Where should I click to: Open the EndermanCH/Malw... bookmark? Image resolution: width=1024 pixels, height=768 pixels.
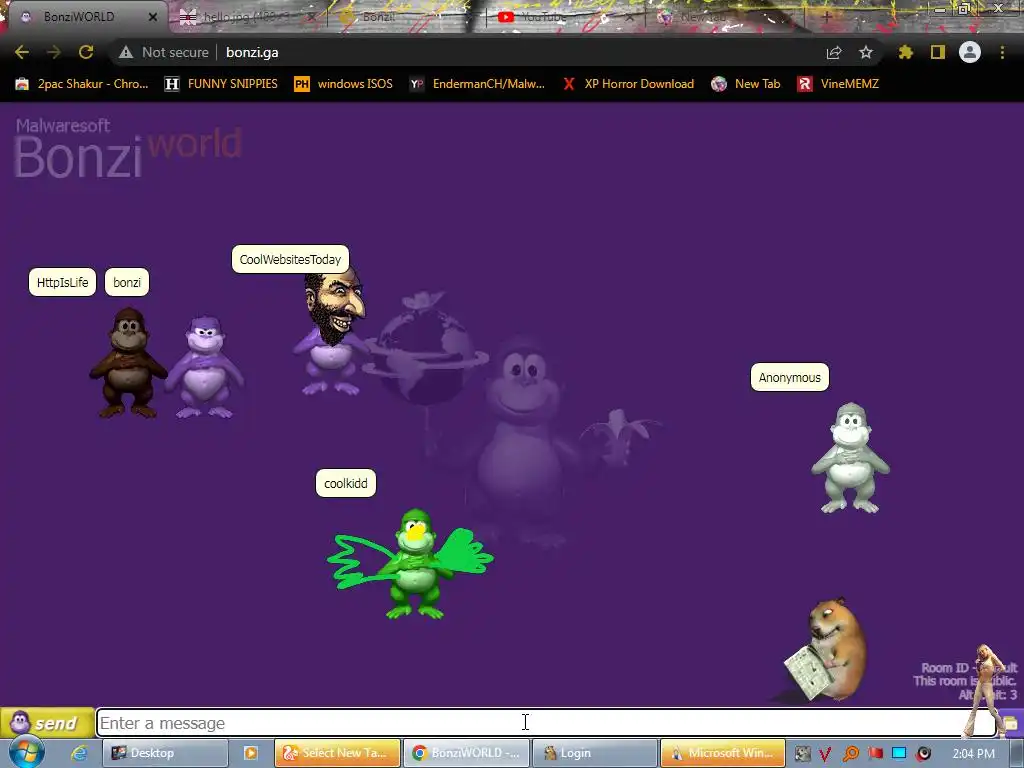477,84
